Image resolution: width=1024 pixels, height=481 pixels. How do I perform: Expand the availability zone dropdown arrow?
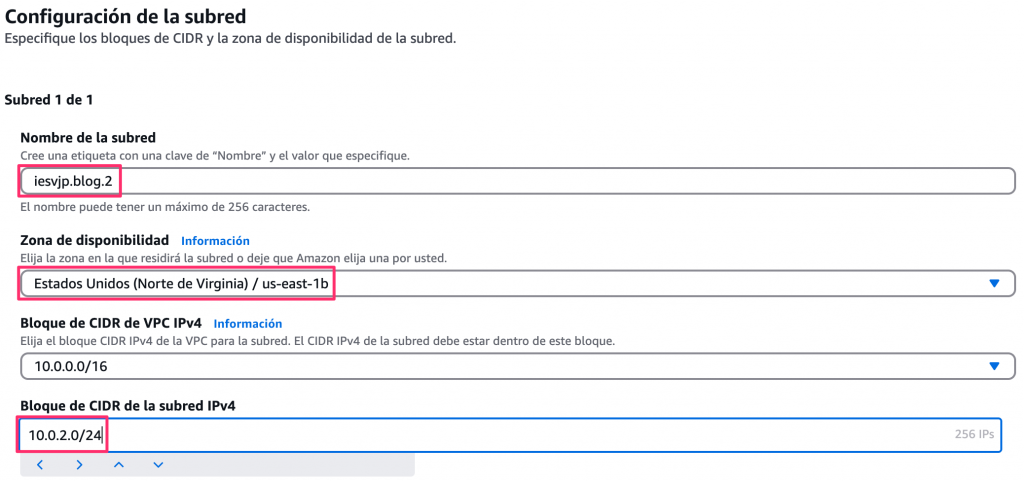tap(993, 284)
